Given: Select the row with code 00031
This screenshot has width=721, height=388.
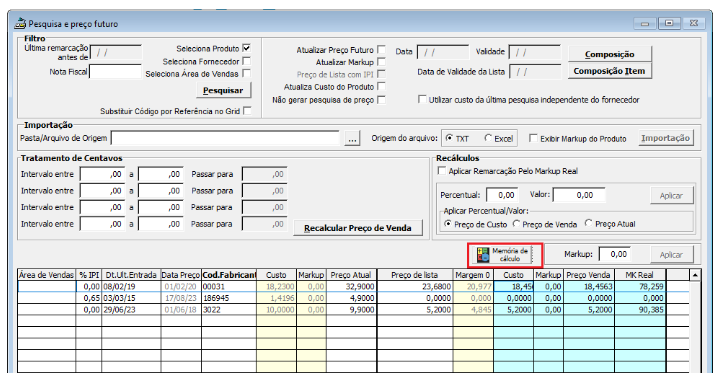Looking at the screenshot, I should point(353,286).
